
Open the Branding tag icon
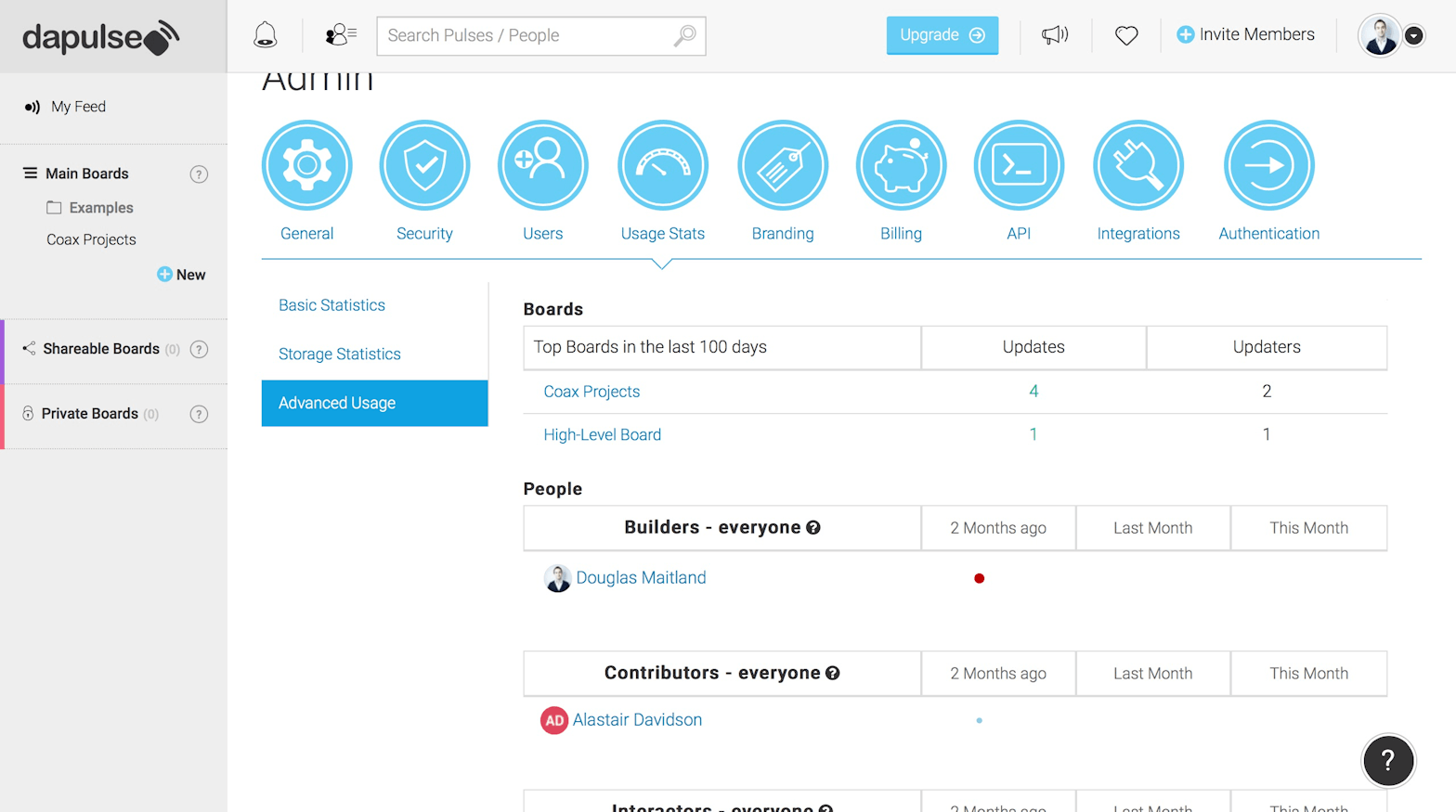(783, 165)
